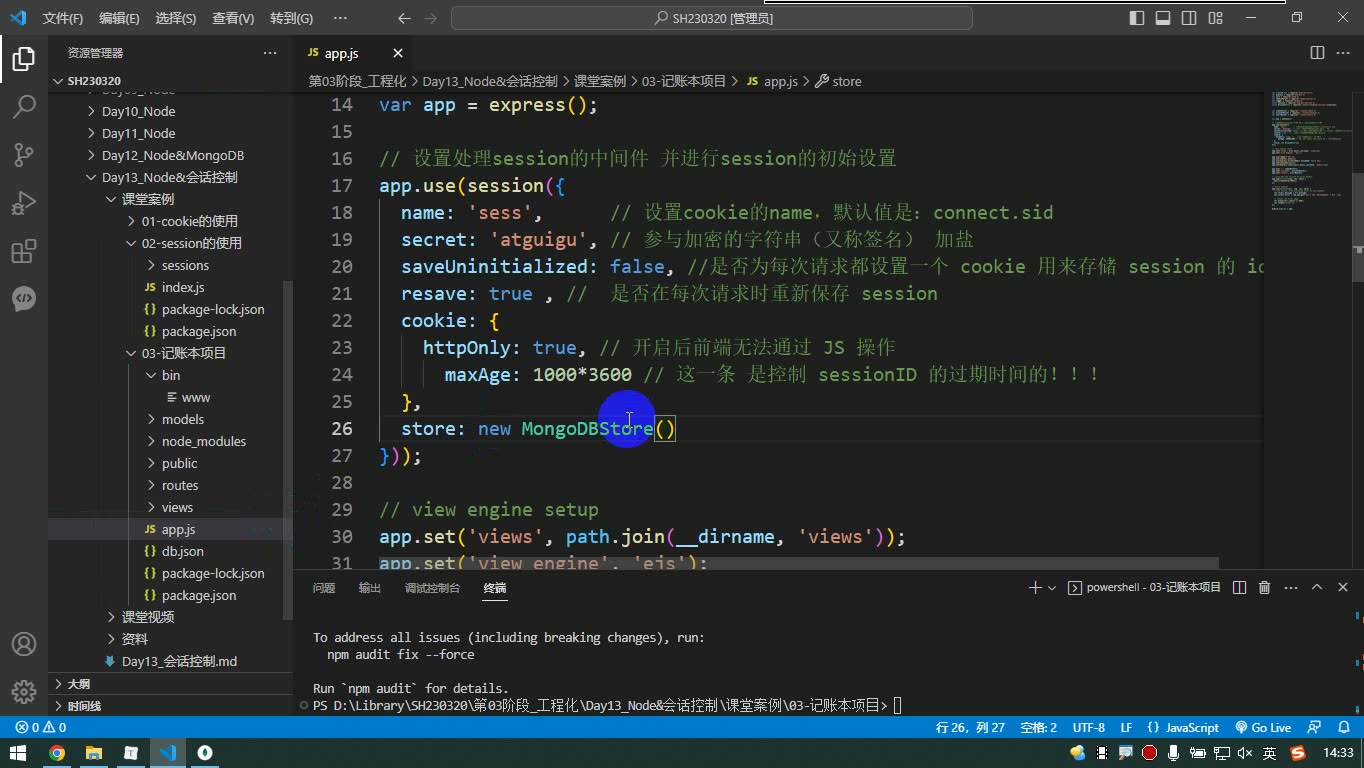Split the terminal panel
Viewport: 1364px width, 768px height.
click(1239, 588)
